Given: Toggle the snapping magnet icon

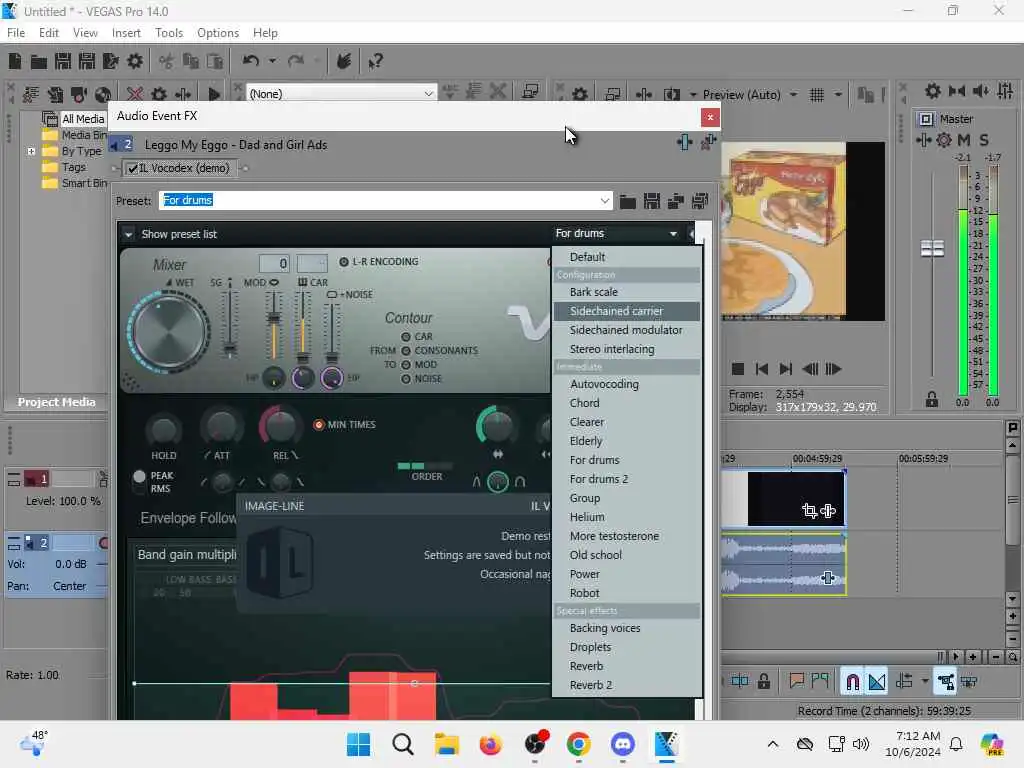Looking at the screenshot, I should coord(852,682).
